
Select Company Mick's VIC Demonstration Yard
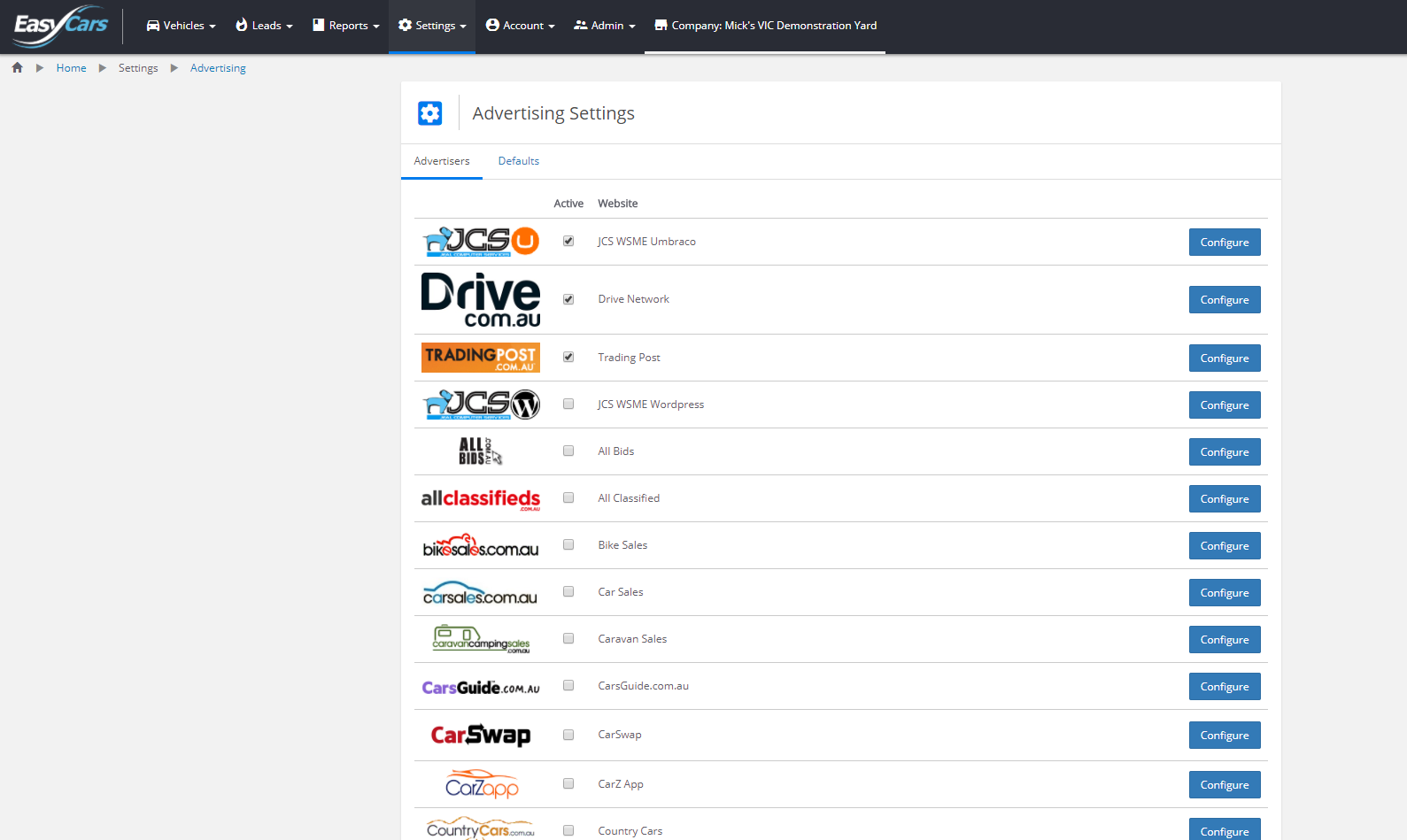[x=765, y=26]
